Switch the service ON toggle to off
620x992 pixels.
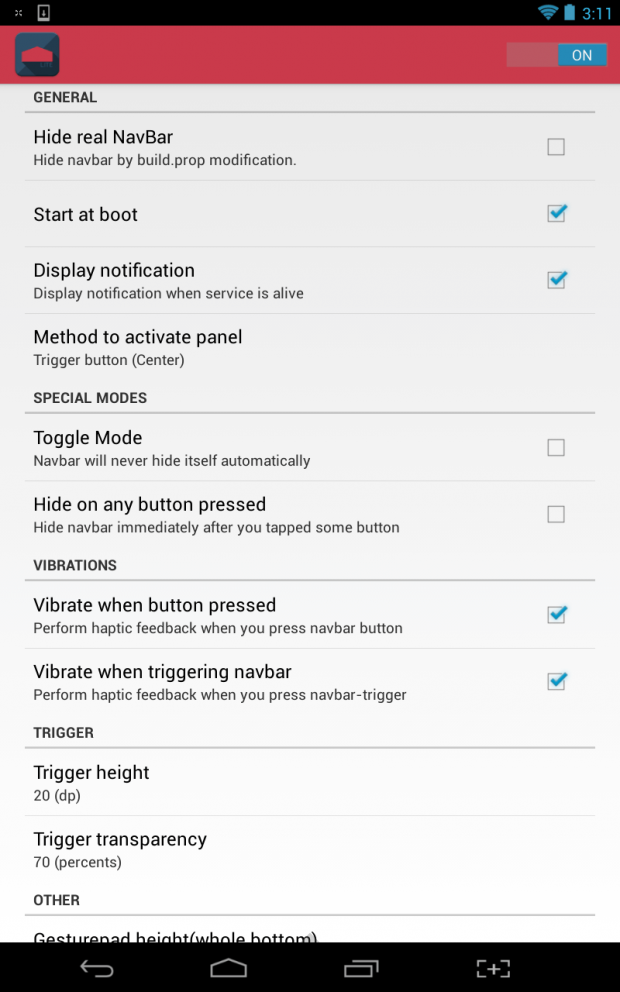(x=556, y=55)
